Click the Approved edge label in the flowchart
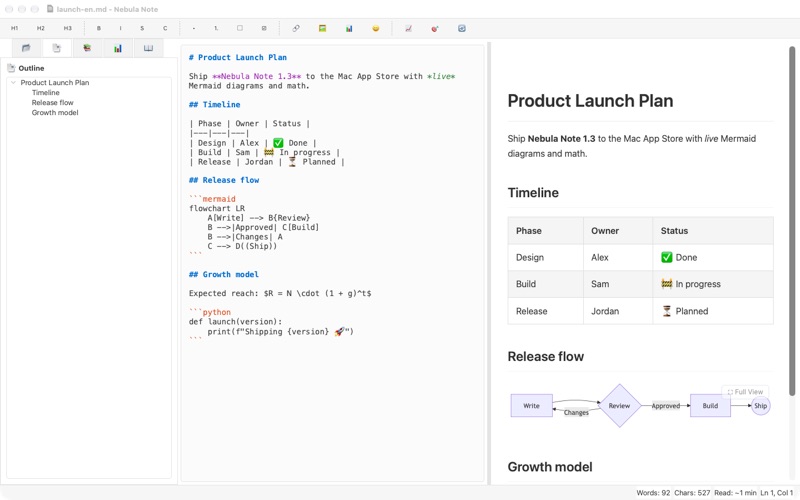The image size is (800, 500). [x=666, y=406]
